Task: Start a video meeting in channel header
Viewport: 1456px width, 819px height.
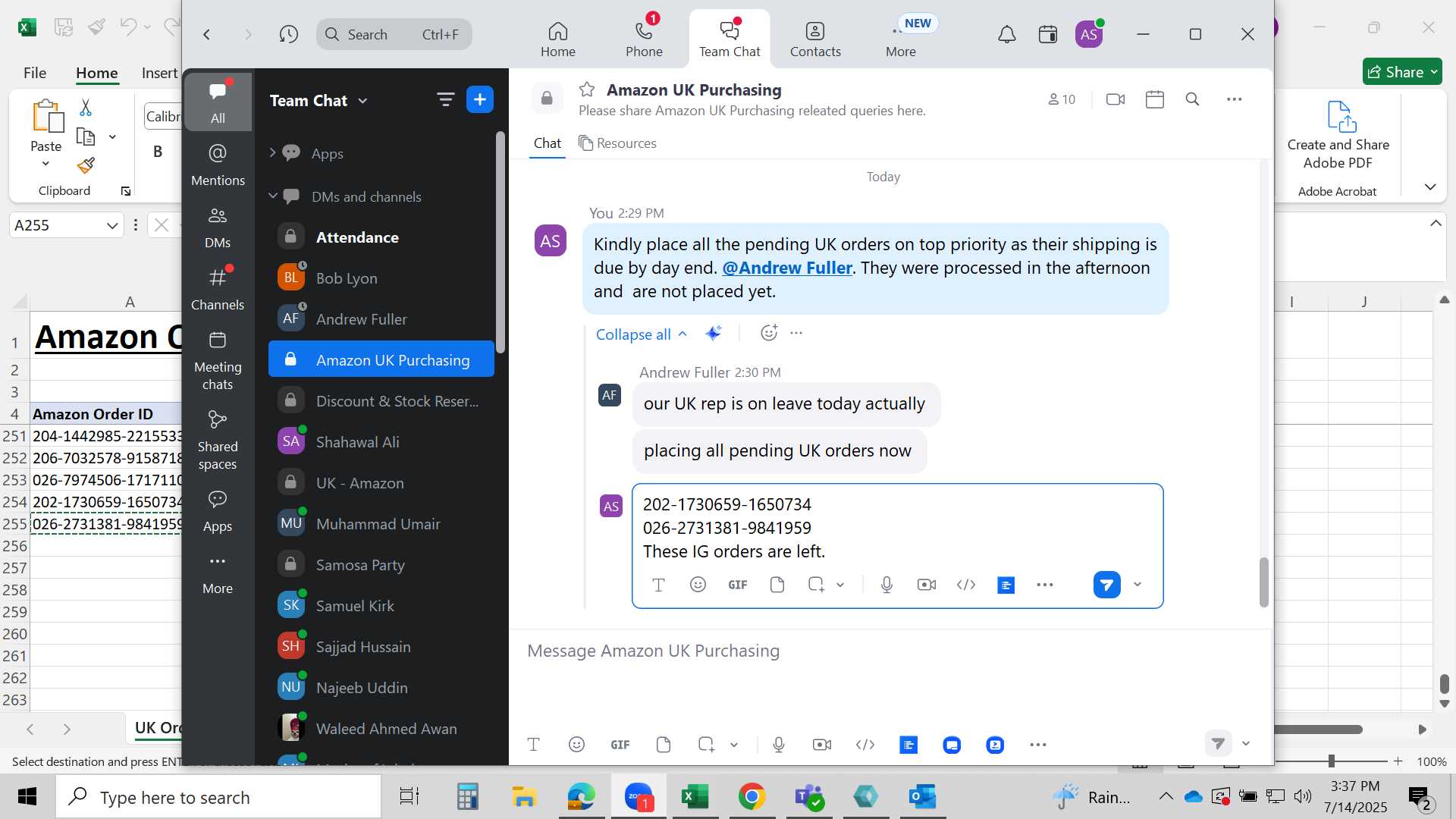Action: pos(1115,99)
